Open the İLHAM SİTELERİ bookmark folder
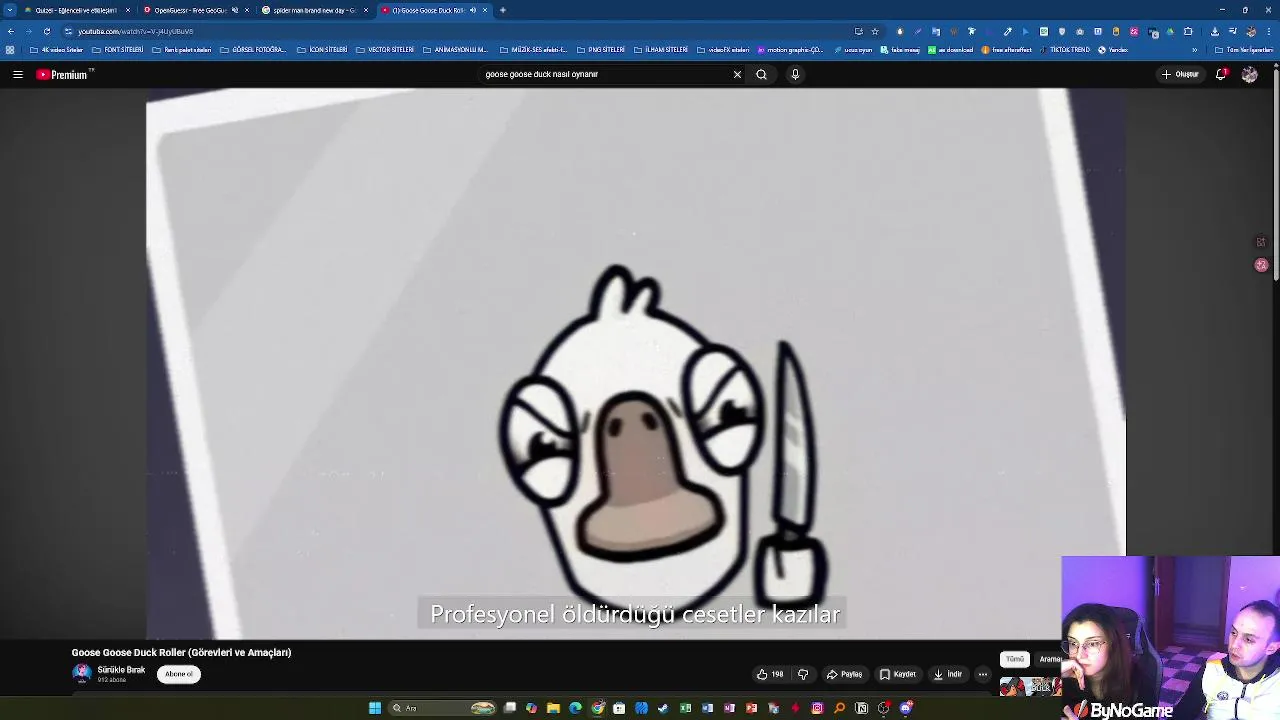This screenshot has height=720, width=1280. (x=660, y=50)
